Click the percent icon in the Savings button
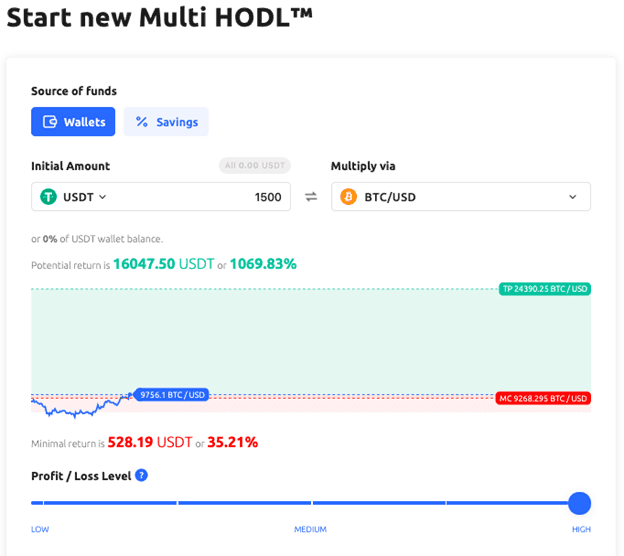624x556 pixels. (x=142, y=122)
